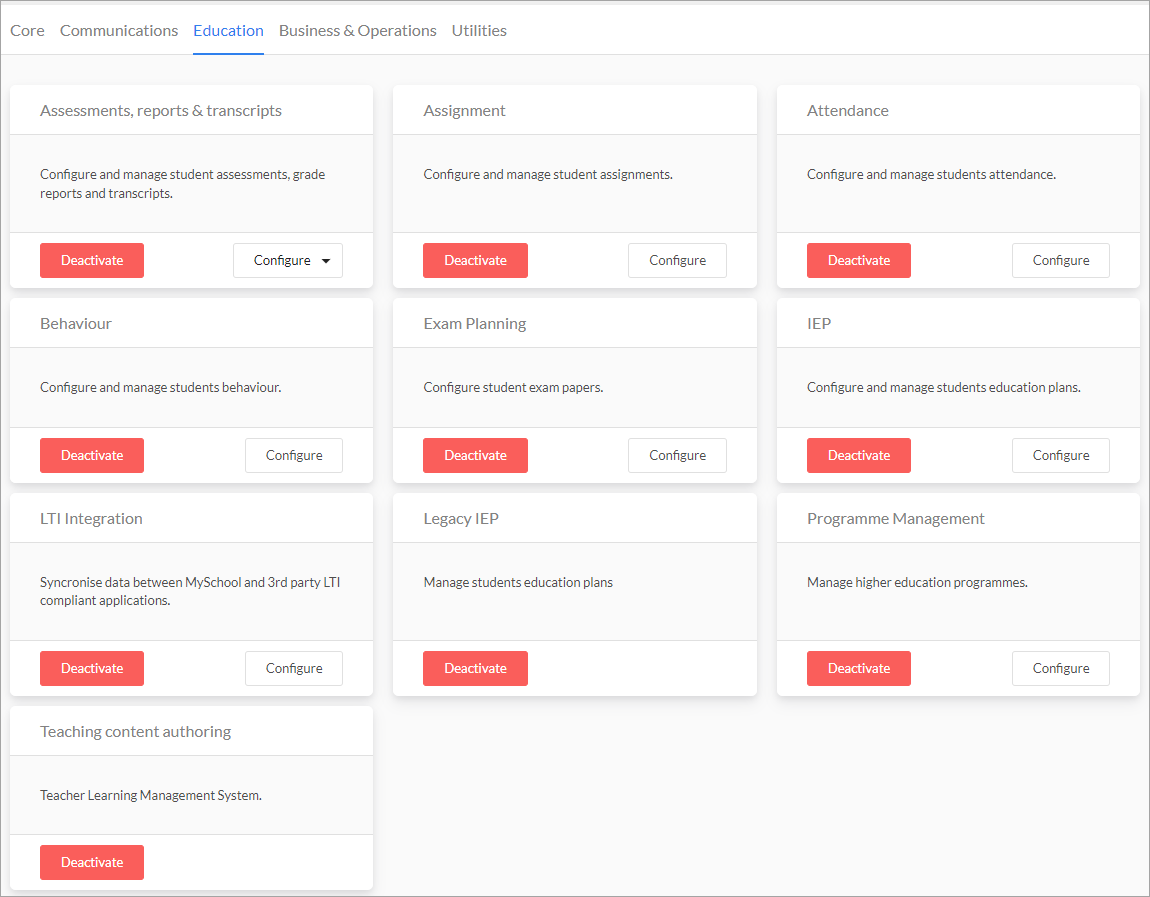Deactivate the LTI Integration module
The width and height of the screenshot is (1150, 897).
click(x=92, y=668)
